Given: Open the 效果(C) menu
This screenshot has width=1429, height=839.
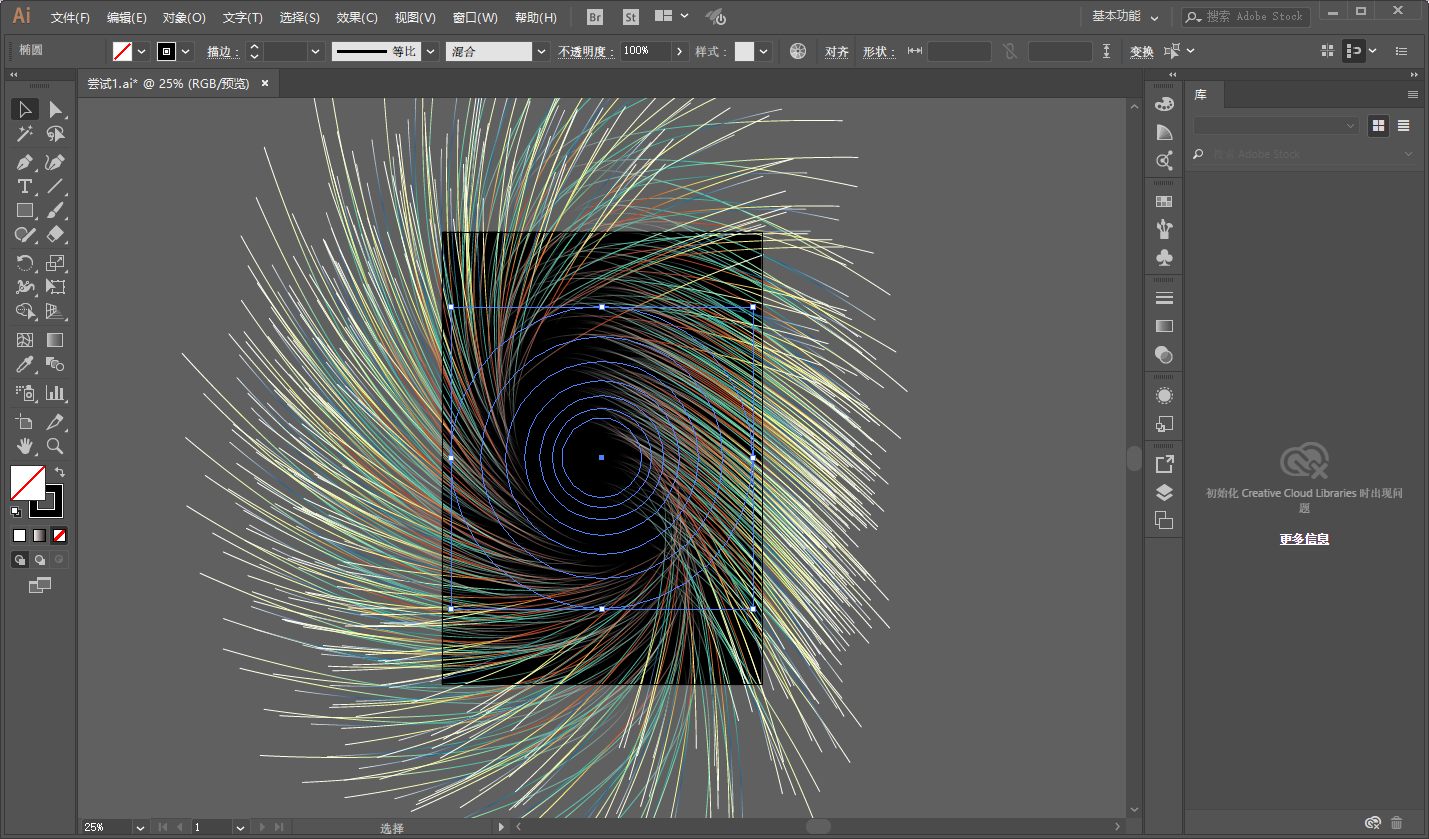Looking at the screenshot, I should pos(357,17).
